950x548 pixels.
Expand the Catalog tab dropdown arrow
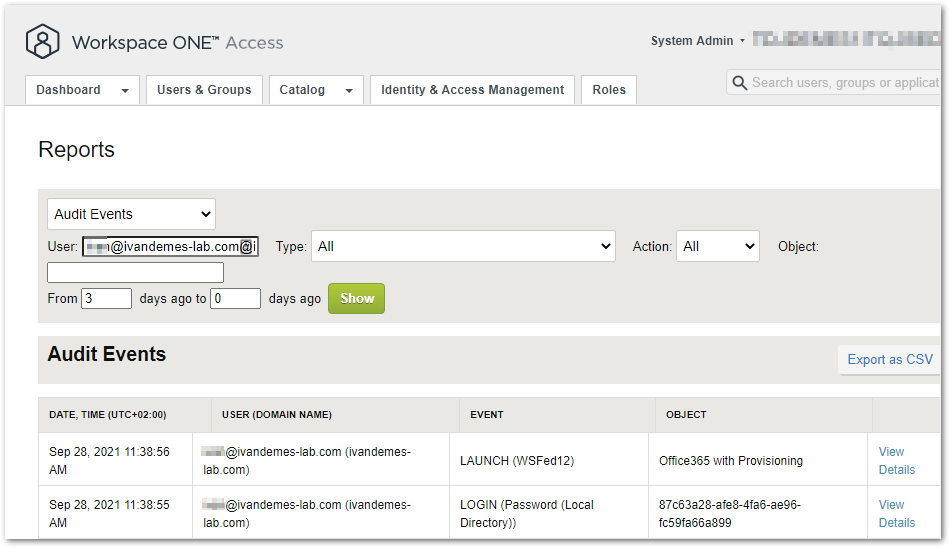[x=348, y=91]
